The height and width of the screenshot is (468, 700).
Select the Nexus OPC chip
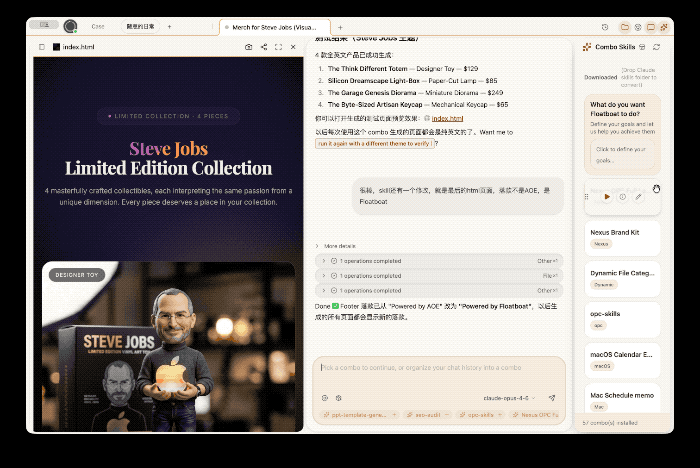click(x=535, y=415)
